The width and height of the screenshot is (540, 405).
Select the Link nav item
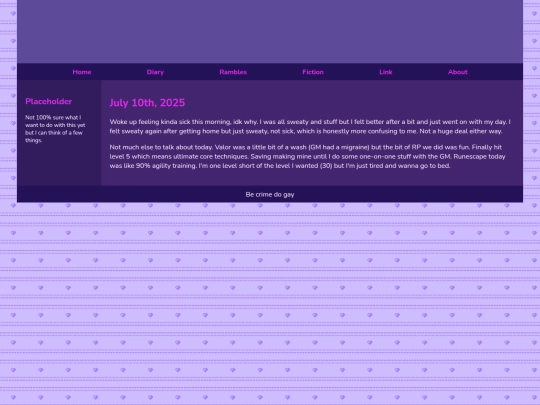385,72
